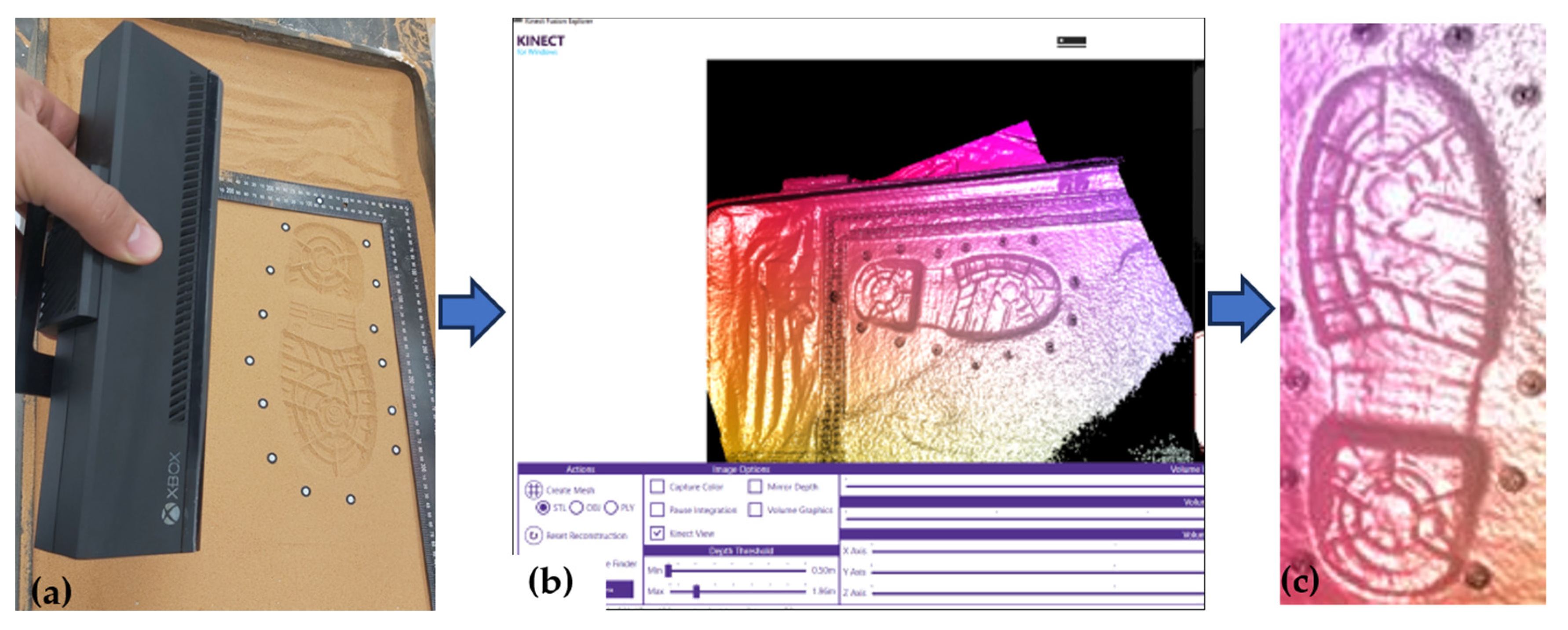1568x630 pixels.
Task: Toggle the Pause Integration checkbox
Action: [657, 510]
